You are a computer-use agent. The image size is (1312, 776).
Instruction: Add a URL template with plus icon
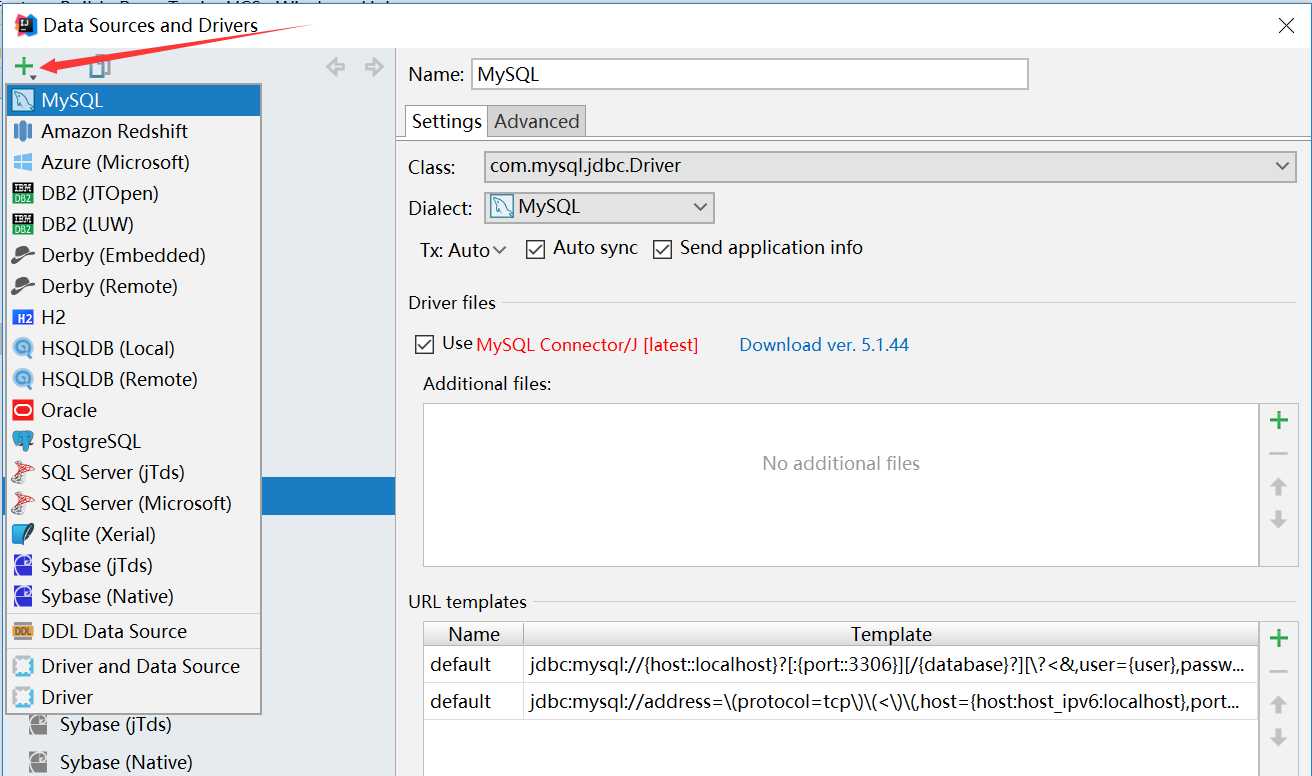[1278, 638]
